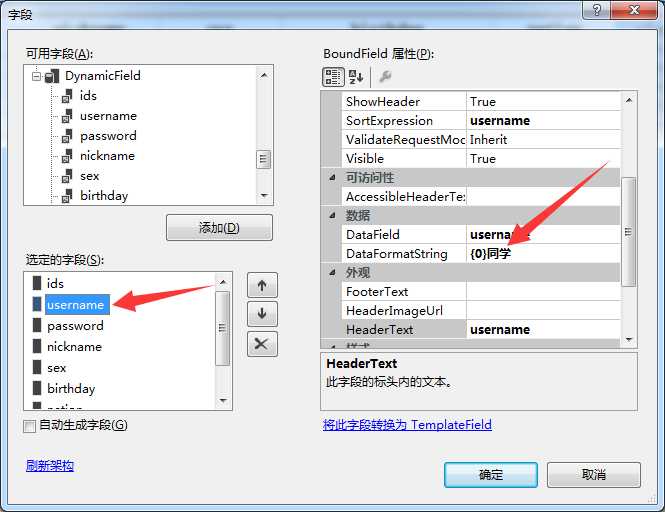The image size is (665, 512).
Task: Click the icon beside birthday in available fields
Action: pyautogui.click(x=67, y=196)
